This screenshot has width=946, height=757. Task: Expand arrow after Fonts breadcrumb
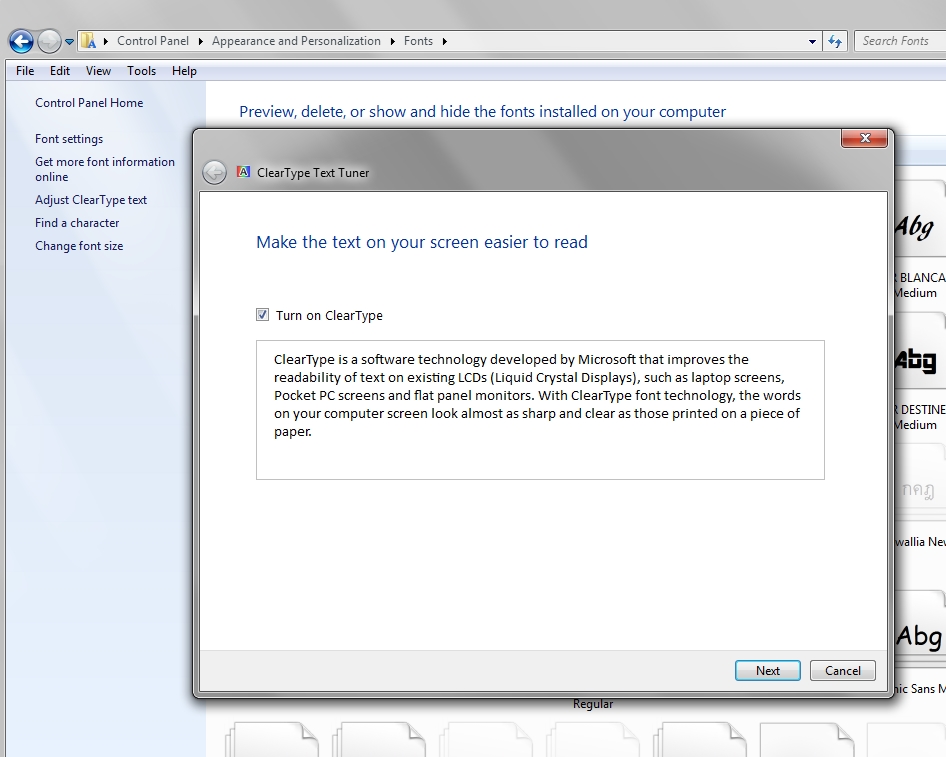click(445, 41)
